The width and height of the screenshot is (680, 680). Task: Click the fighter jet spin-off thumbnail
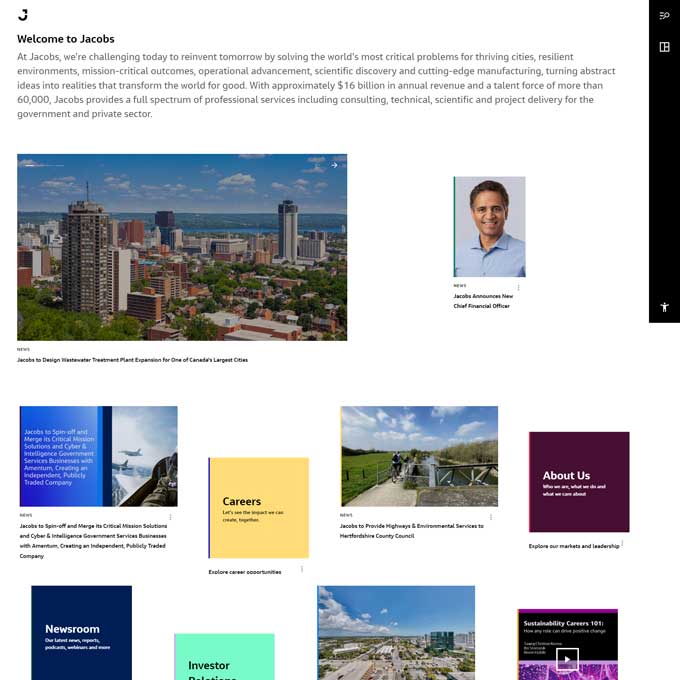coord(98,456)
